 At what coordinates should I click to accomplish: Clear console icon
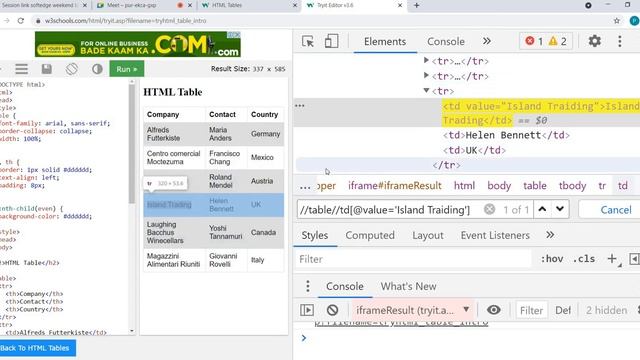click(332, 310)
